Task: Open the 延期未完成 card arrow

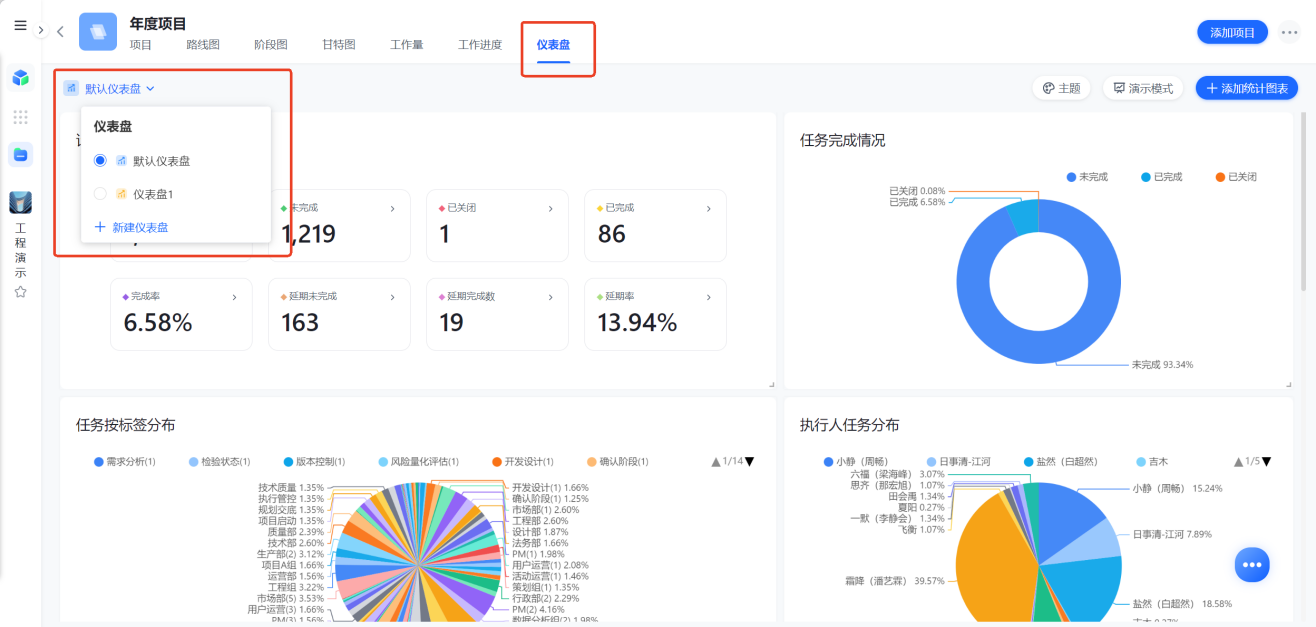Action: 392,297
